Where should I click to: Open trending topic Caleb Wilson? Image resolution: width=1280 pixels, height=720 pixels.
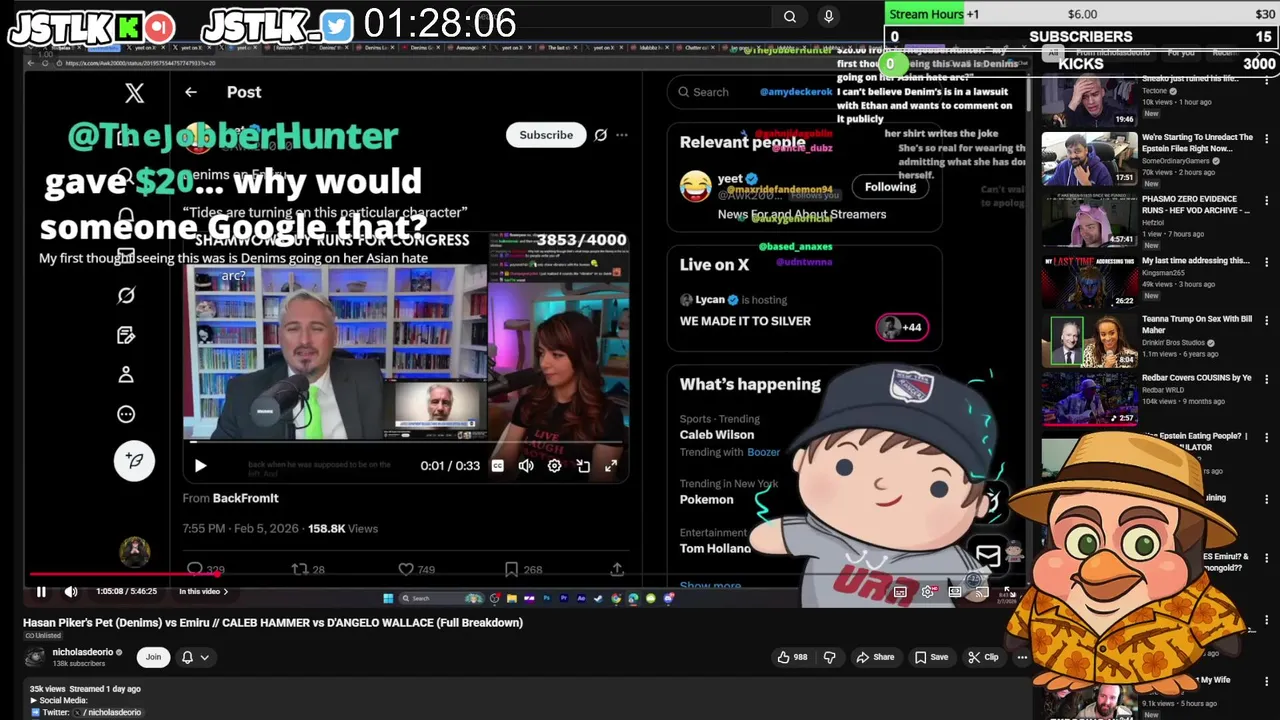pos(717,435)
